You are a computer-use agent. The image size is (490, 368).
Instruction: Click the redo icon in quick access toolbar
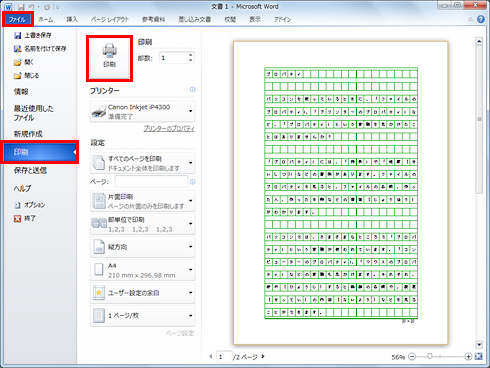pyautogui.click(x=47, y=7)
